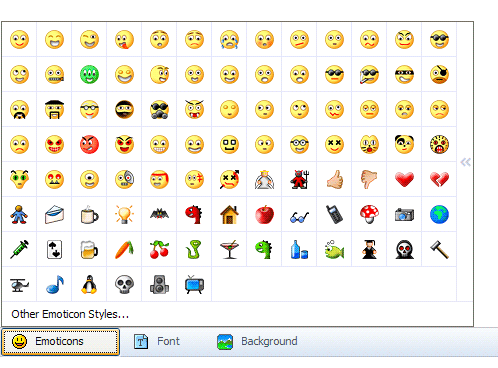This screenshot has width=498, height=368.
Task: Pick the panda face emoticon
Action: coord(404,144)
